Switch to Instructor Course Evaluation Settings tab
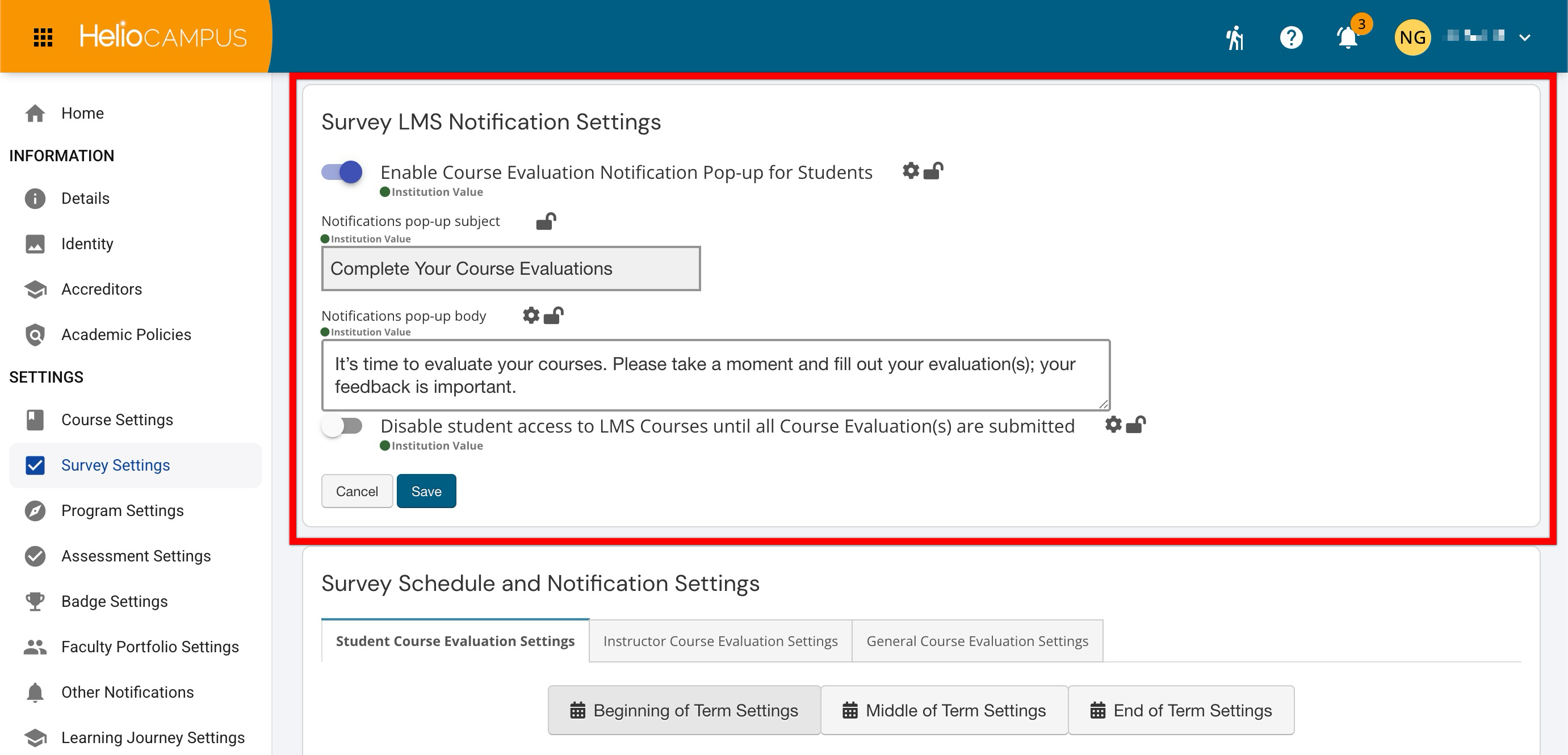 pyautogui.click(x=720, y=641)
